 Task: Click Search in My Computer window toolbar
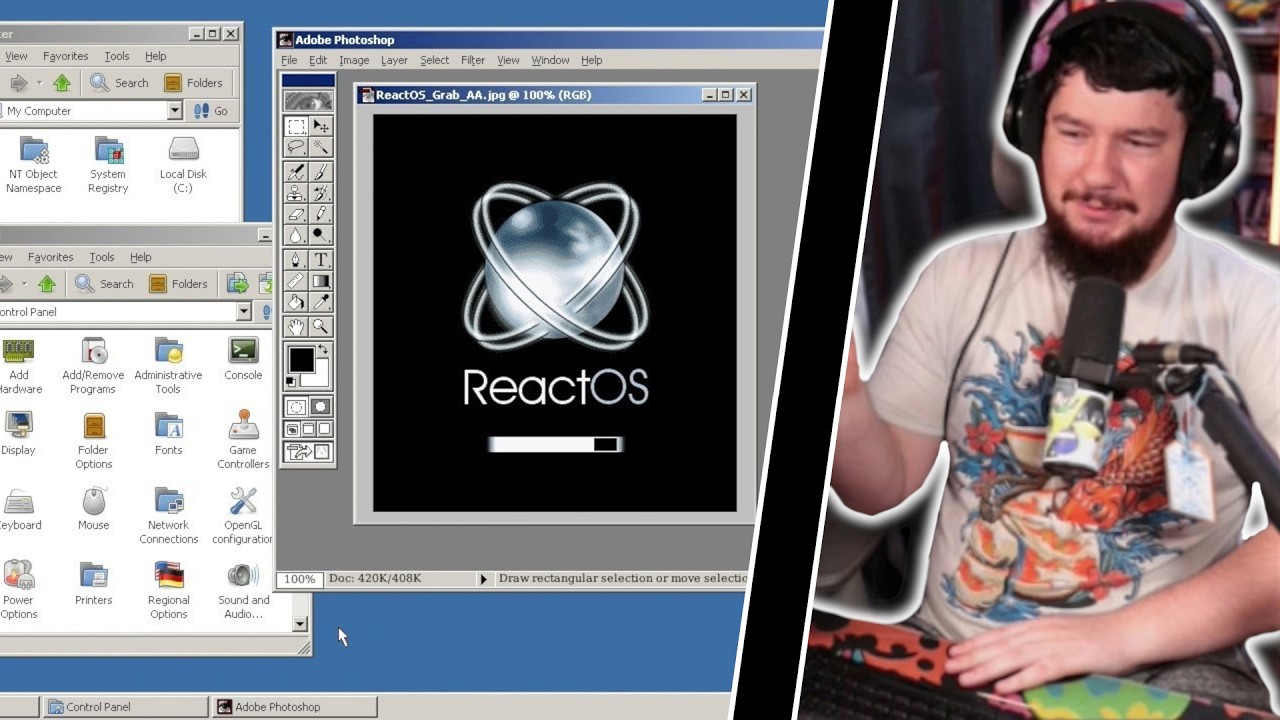point(119,83)
